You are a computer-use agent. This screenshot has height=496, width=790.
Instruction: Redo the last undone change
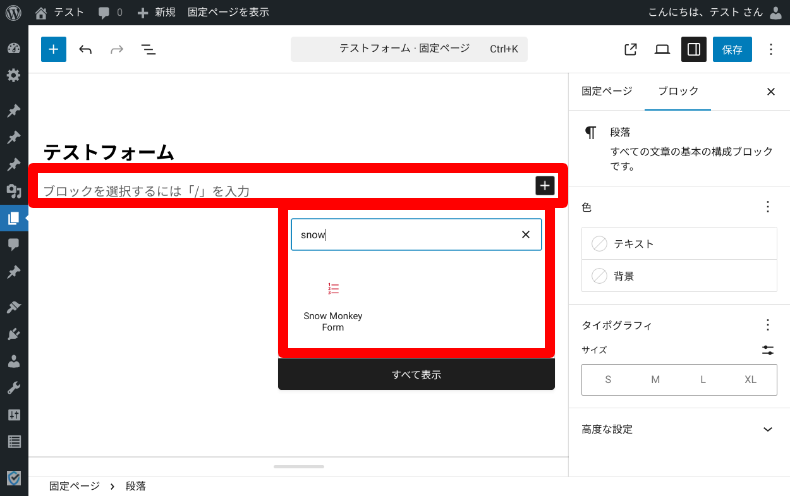tap(117, 49)
